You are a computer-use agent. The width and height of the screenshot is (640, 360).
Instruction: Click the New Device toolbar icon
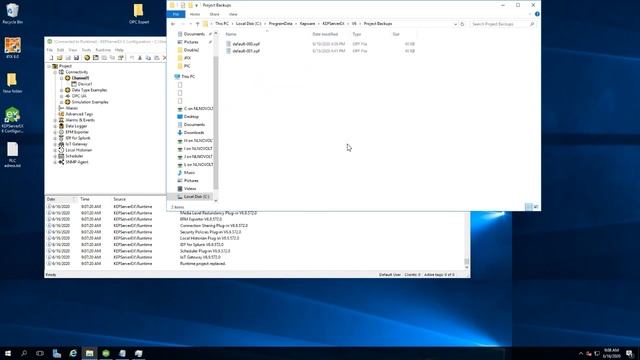(96, 58)
